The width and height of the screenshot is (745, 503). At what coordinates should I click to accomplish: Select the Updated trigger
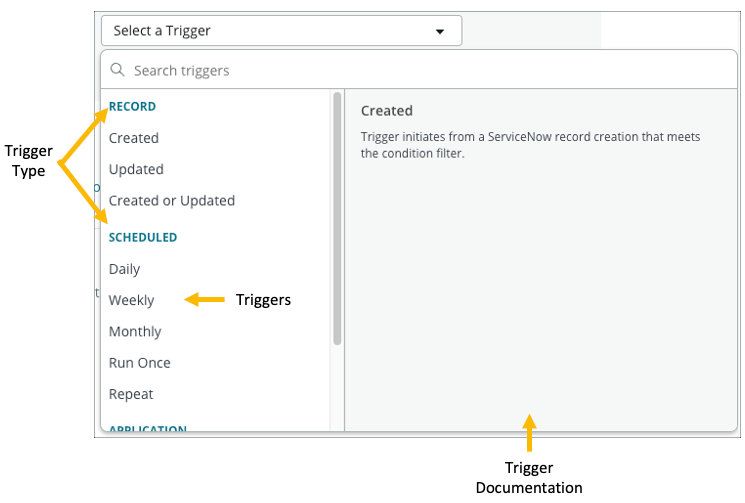click(x=136, y=169)
